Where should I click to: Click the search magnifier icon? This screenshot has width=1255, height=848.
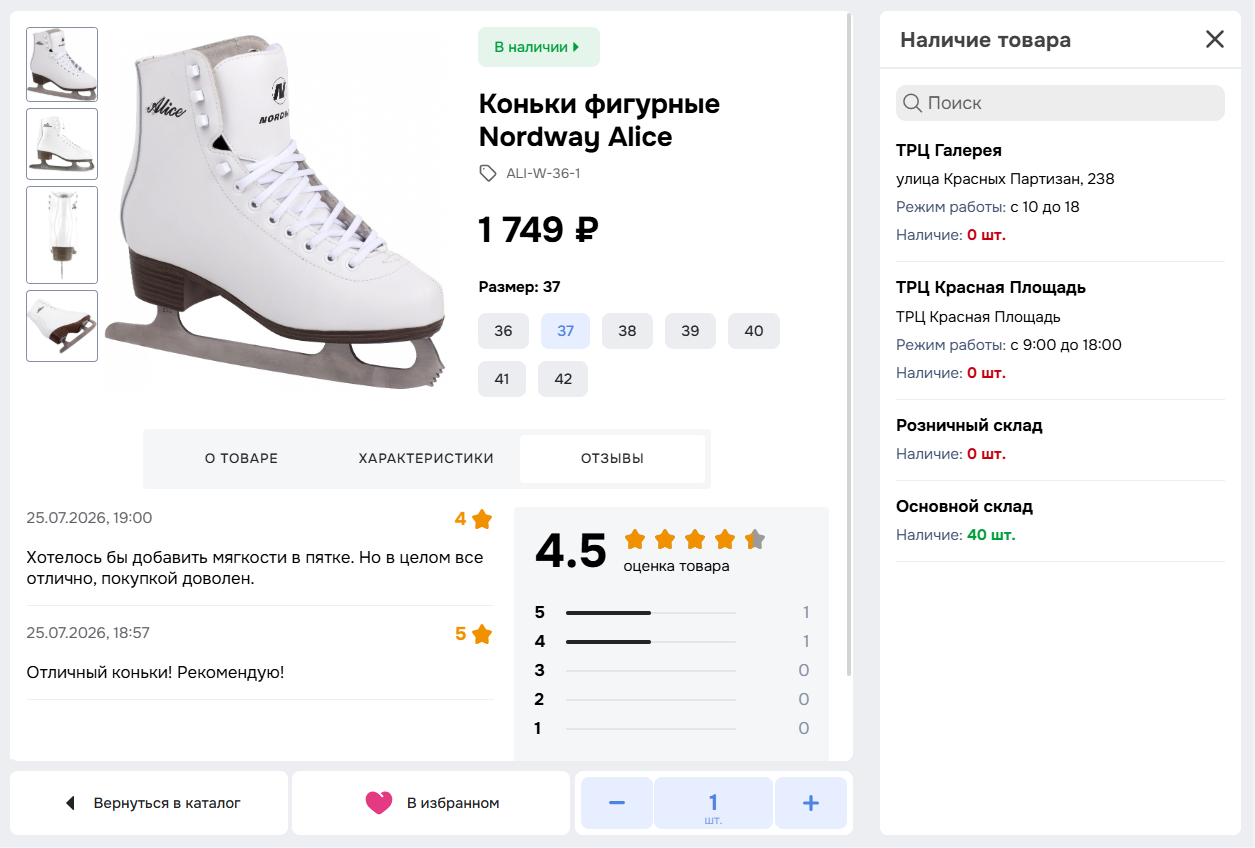click(912, 103)
